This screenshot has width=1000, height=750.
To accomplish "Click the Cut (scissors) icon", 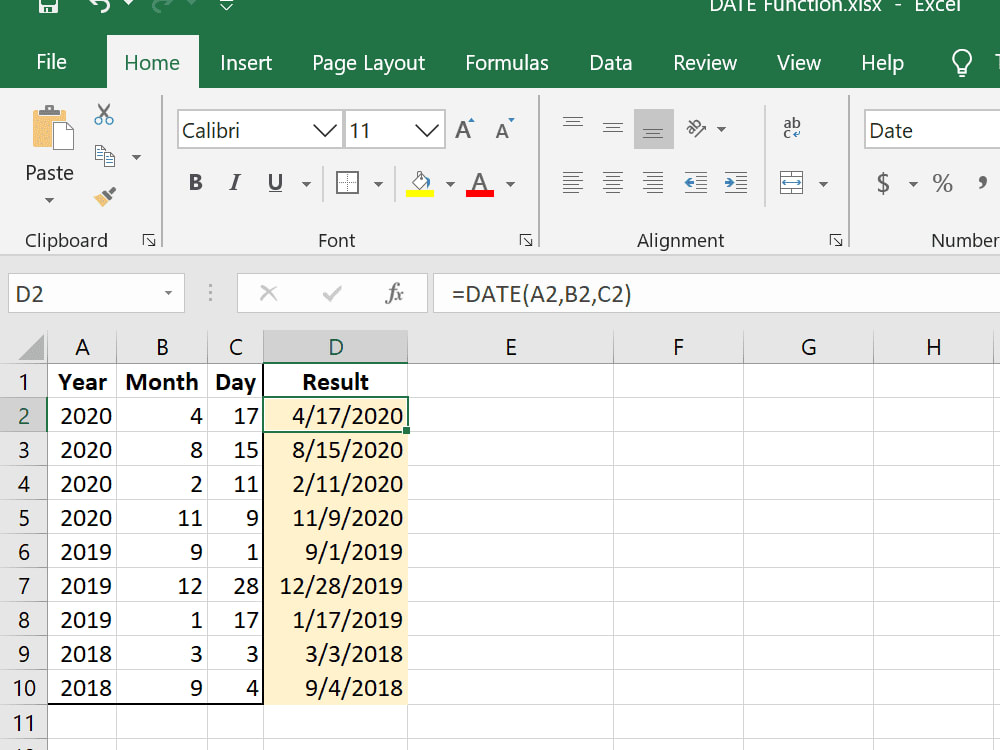I will click(103, 116).
